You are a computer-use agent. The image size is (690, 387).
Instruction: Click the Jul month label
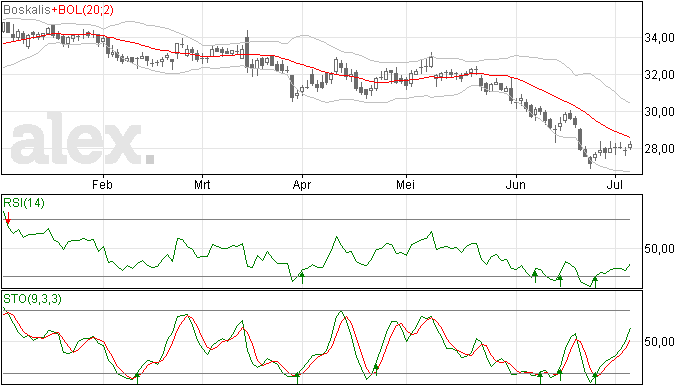pyautogui.click(x=614, y=184)
